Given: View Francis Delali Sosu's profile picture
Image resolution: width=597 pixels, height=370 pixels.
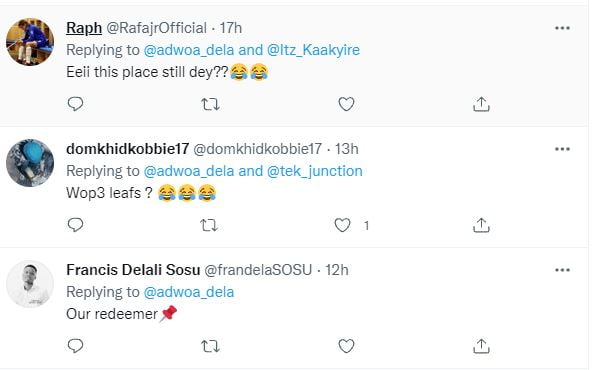Looking at the screenshot, I should (x=30, y=284).
